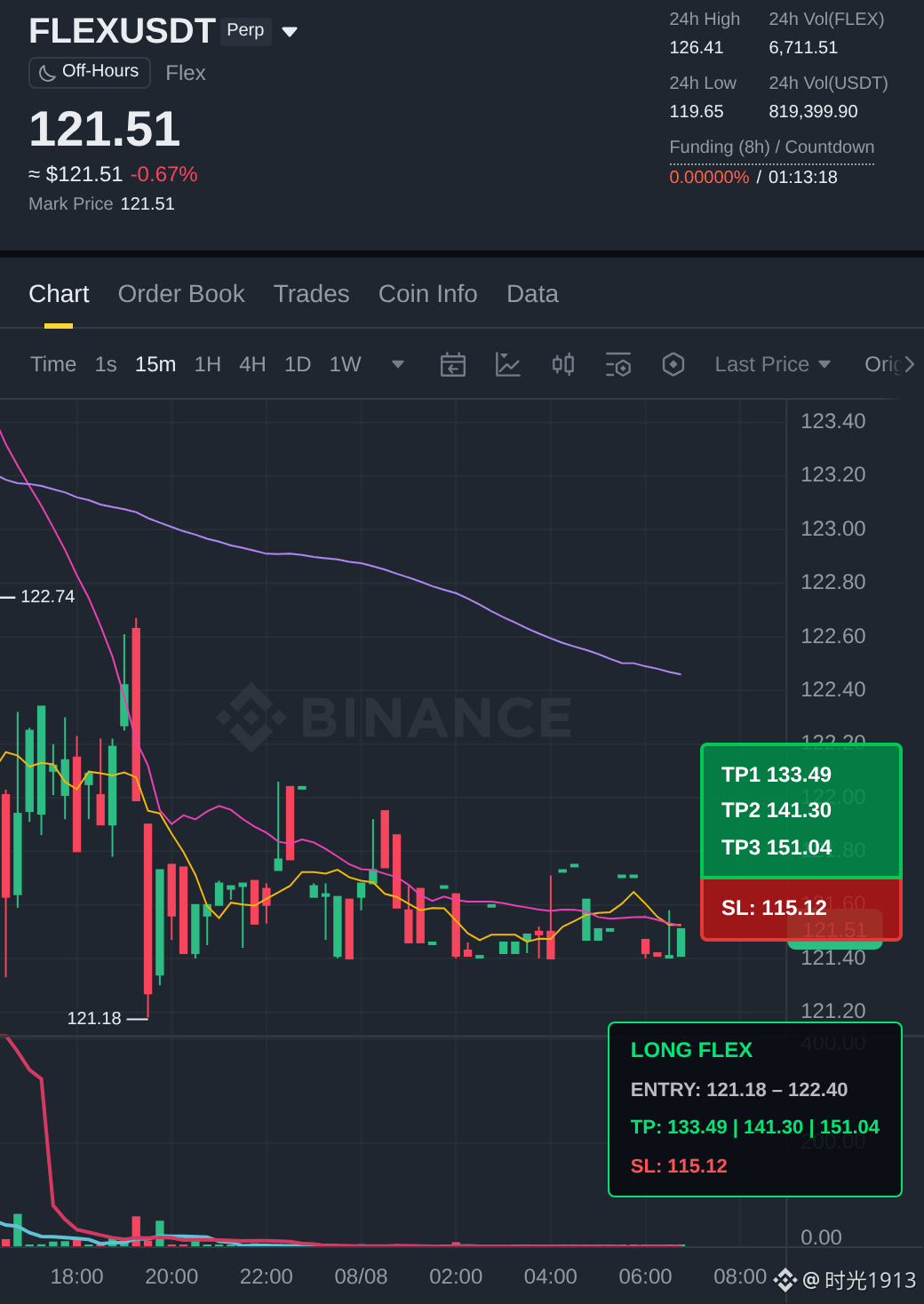Open the FLEXUSDT pair selector arrow

click(289, 32)
